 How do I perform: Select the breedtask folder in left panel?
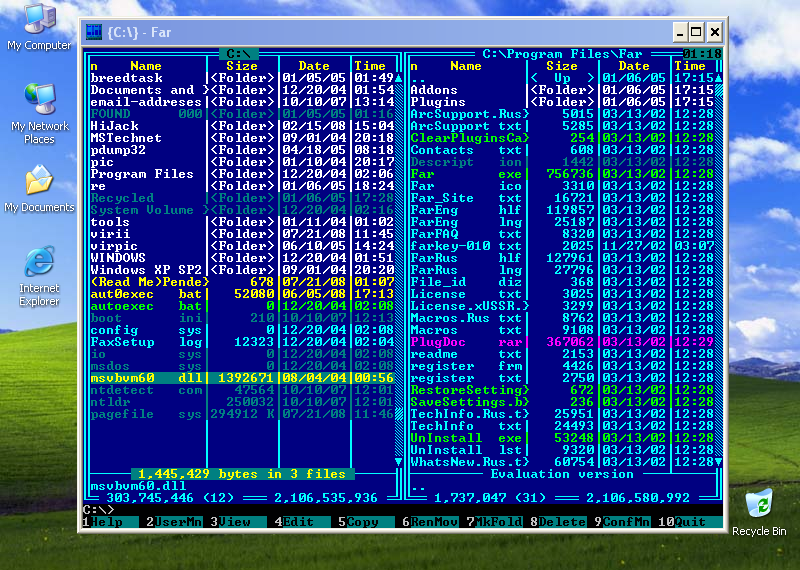point(242,78)
